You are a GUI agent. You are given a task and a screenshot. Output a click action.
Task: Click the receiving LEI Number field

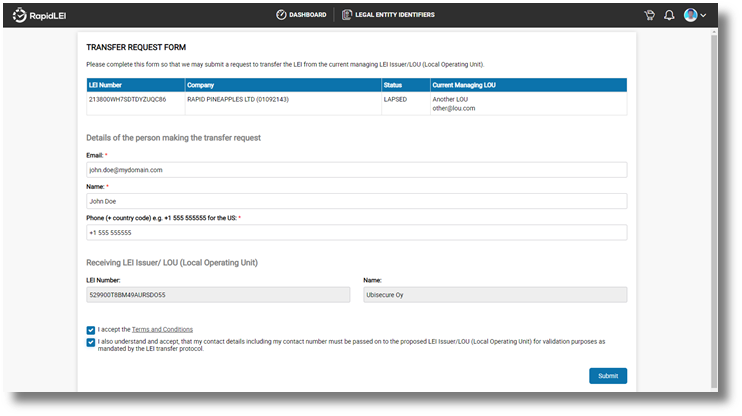tap(218, 295)
